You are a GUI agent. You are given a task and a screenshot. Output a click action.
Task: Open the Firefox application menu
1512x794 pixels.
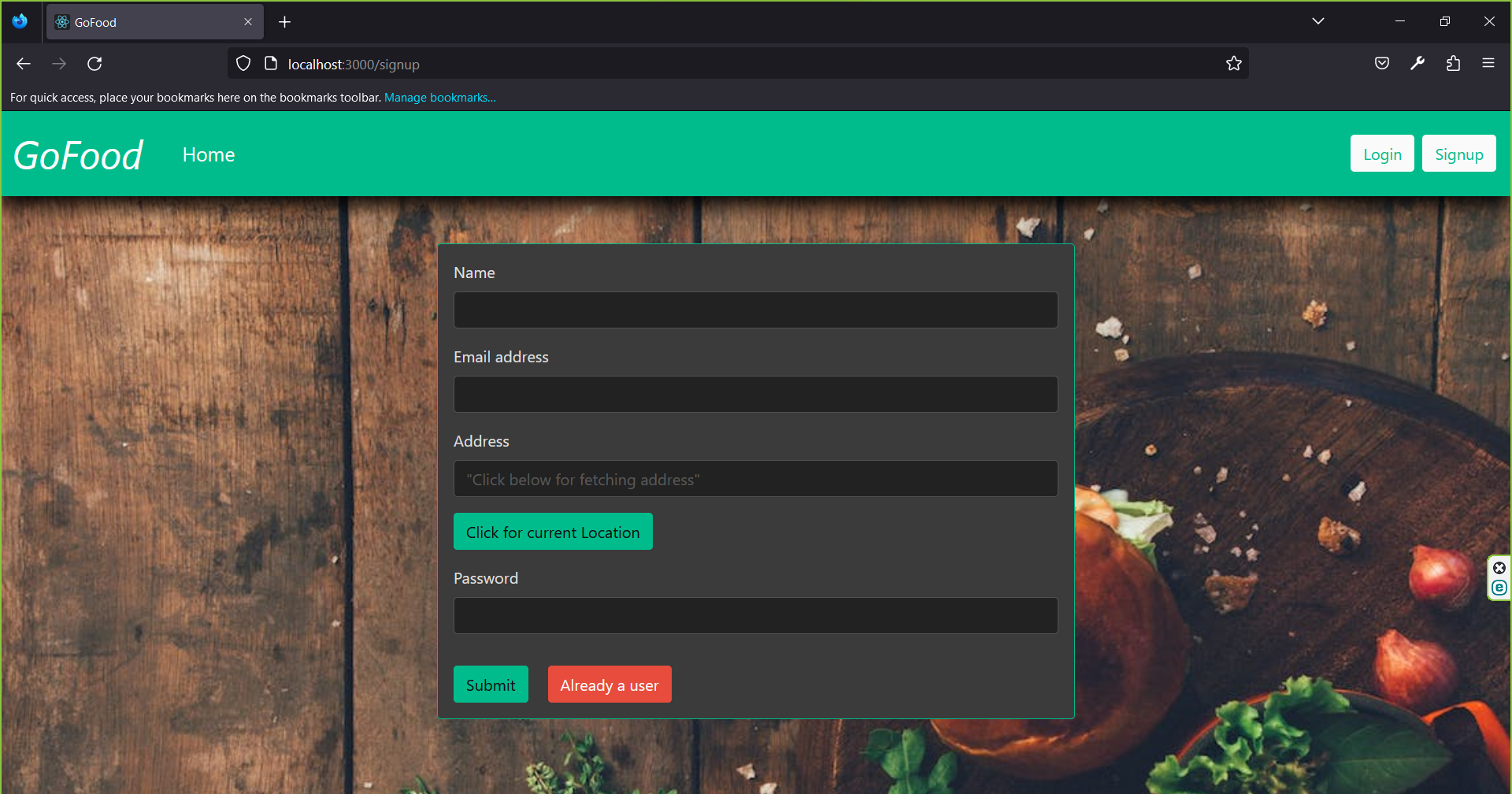coord(1488,63)
